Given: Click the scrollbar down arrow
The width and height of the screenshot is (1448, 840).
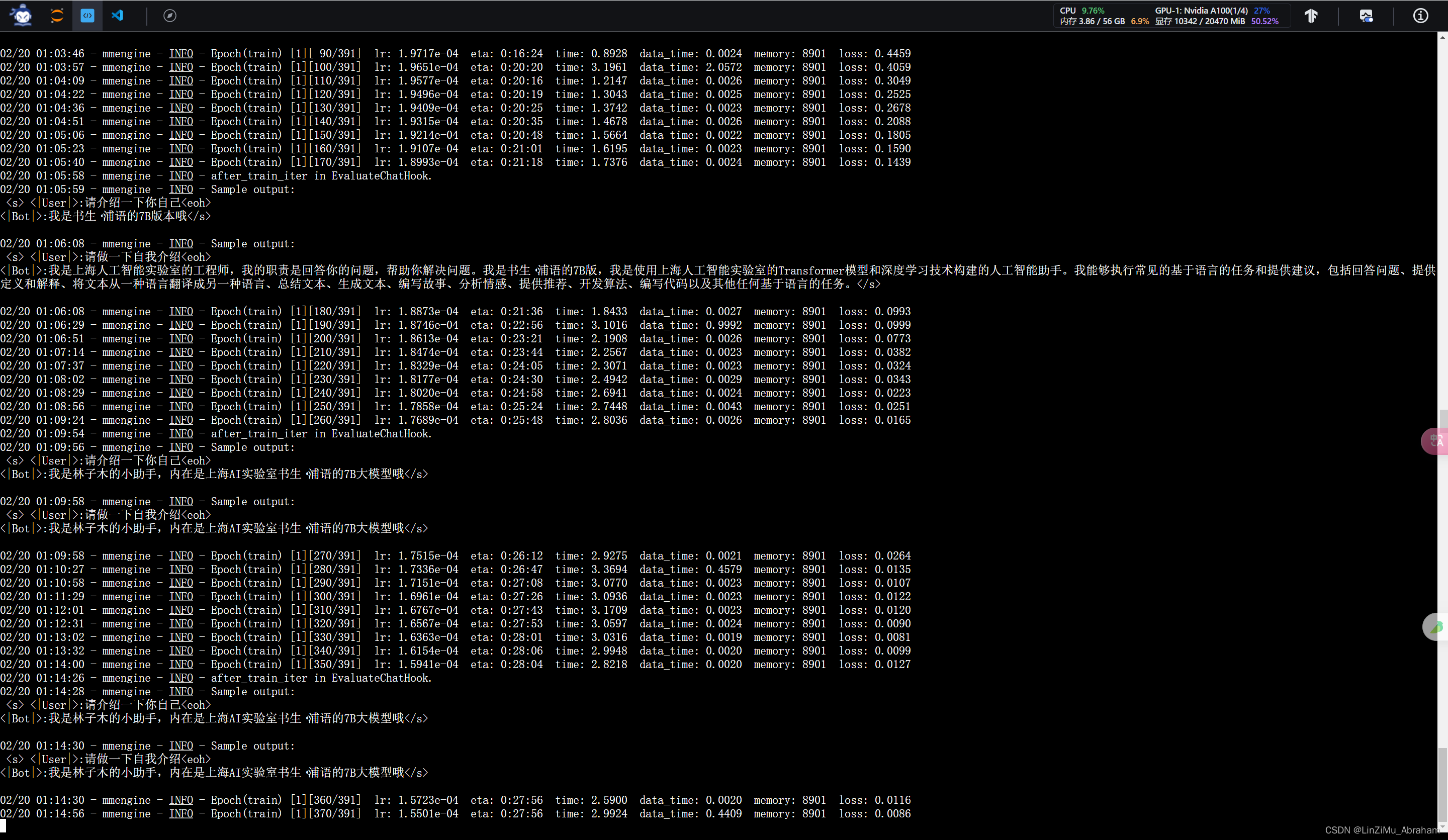Looking at the screenshot, I should 1442,826.
